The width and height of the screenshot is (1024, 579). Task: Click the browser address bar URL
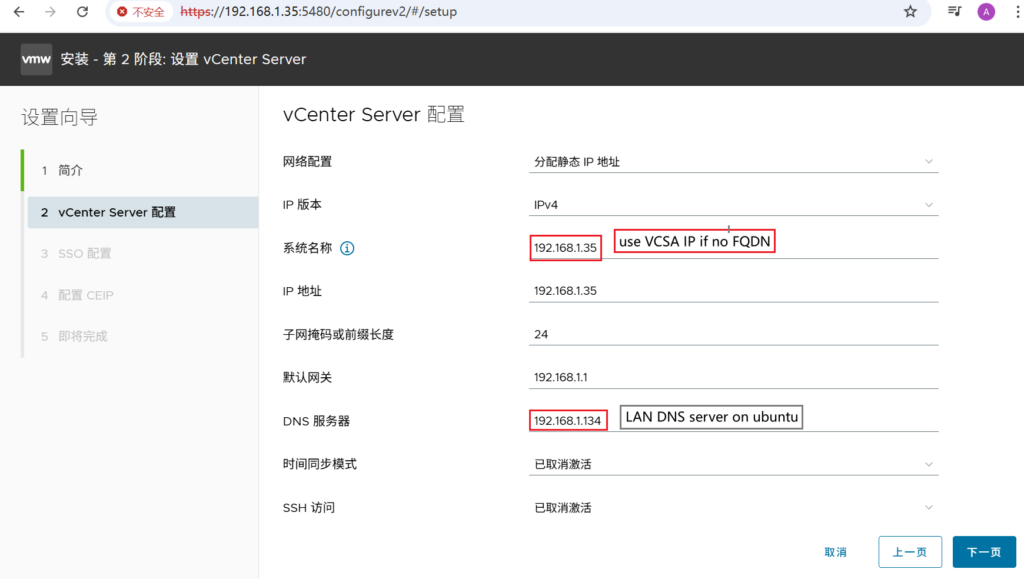click(319, 12)
